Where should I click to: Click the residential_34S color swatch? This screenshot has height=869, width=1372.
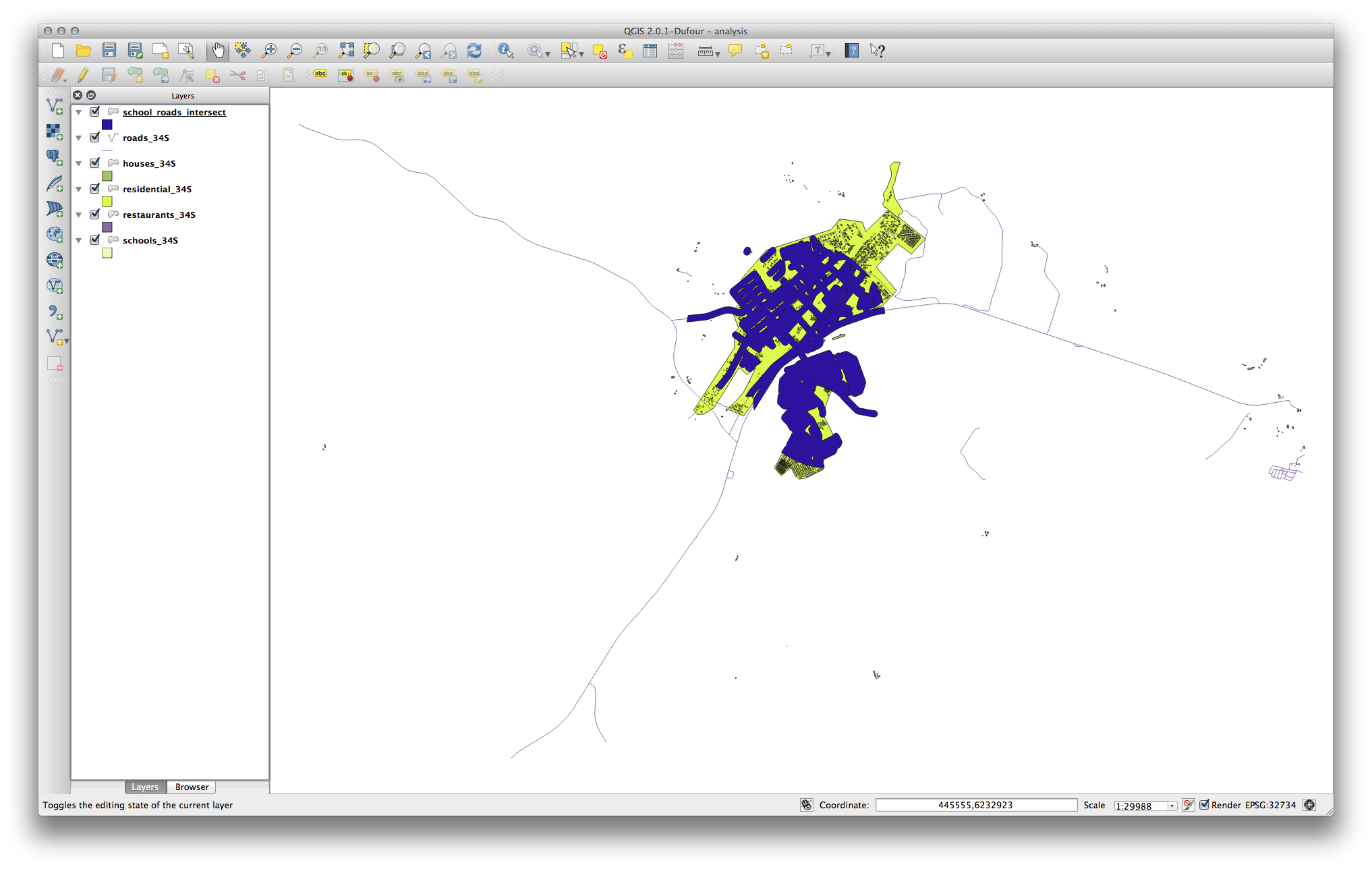pos(107,202)
